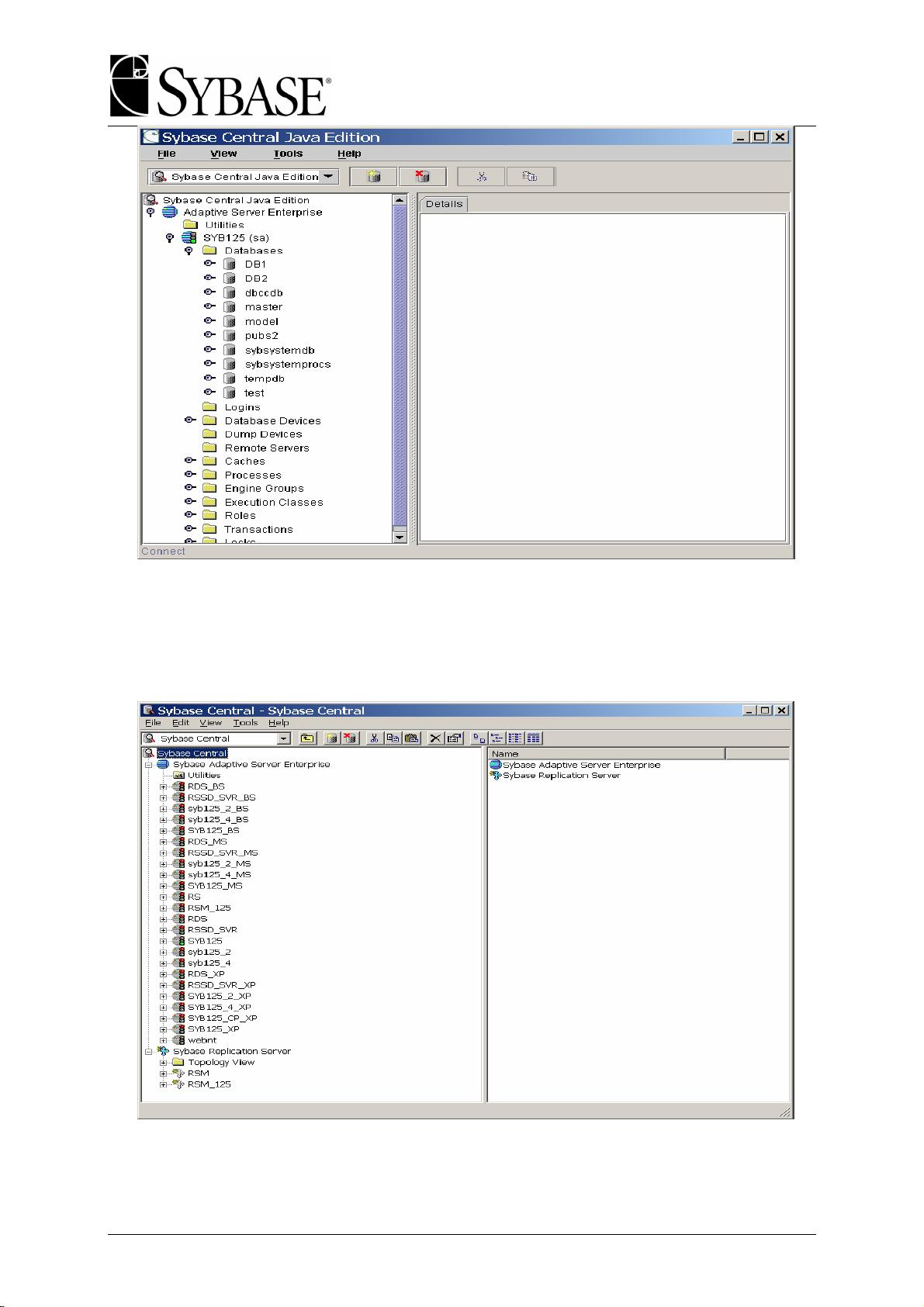Screen dimensions: 924x1307
Task: Click Connect toolbar icon in Java Edition window
Action: [x=373, y=177]
